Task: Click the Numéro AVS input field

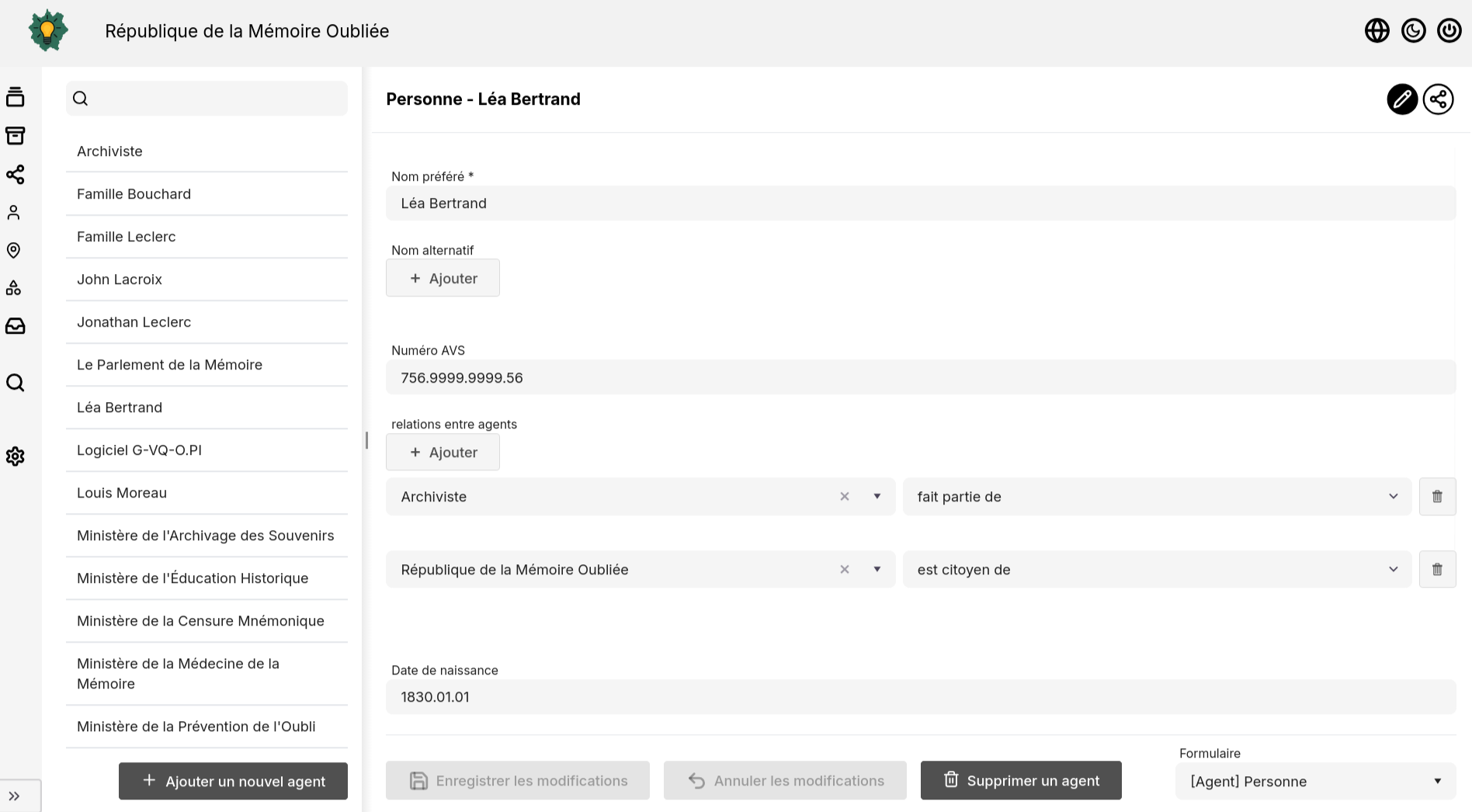Action: (920, 378)
